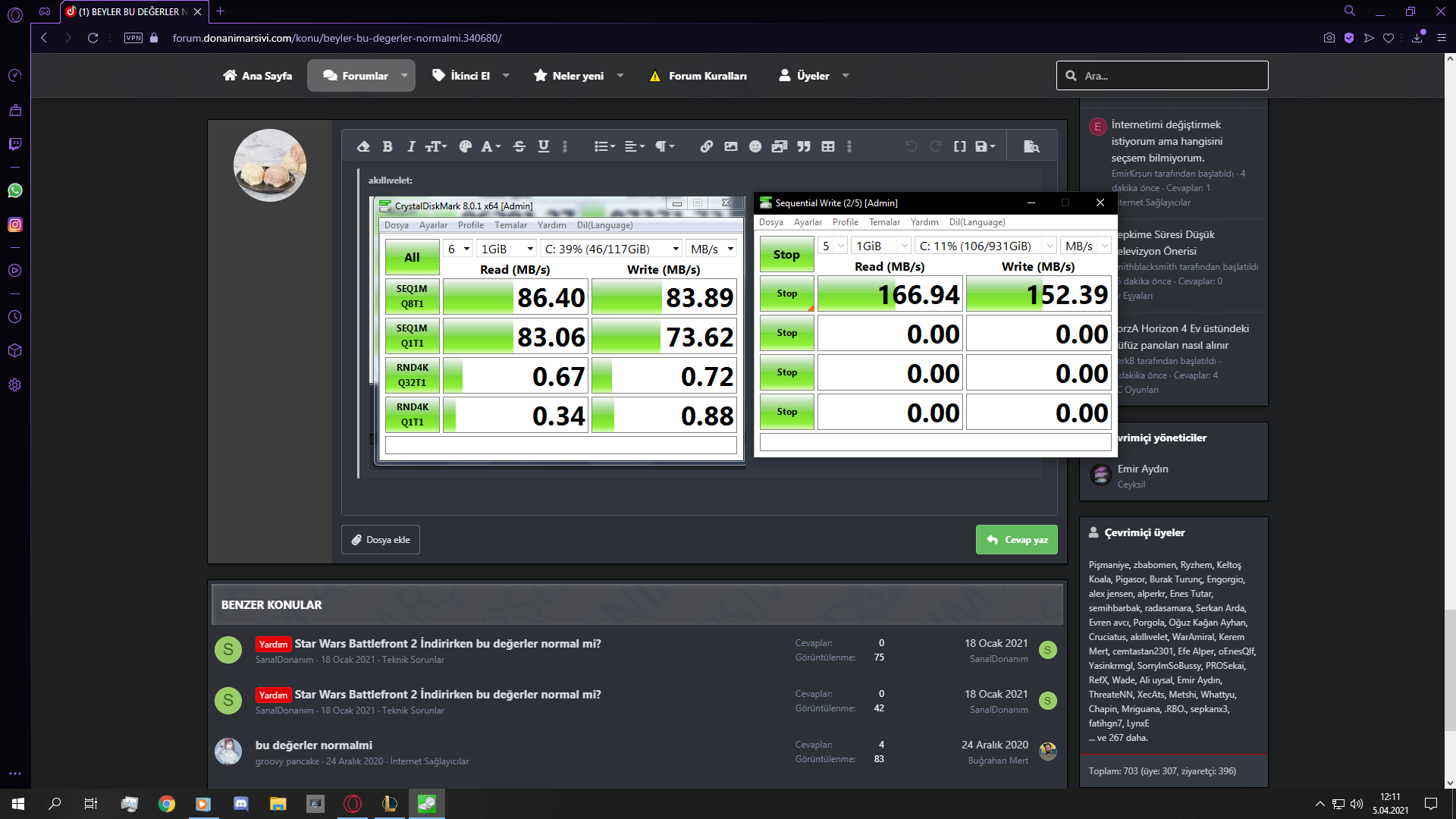
Task: Toggle bold formatting in reply editor
Action: click(388, 146)
